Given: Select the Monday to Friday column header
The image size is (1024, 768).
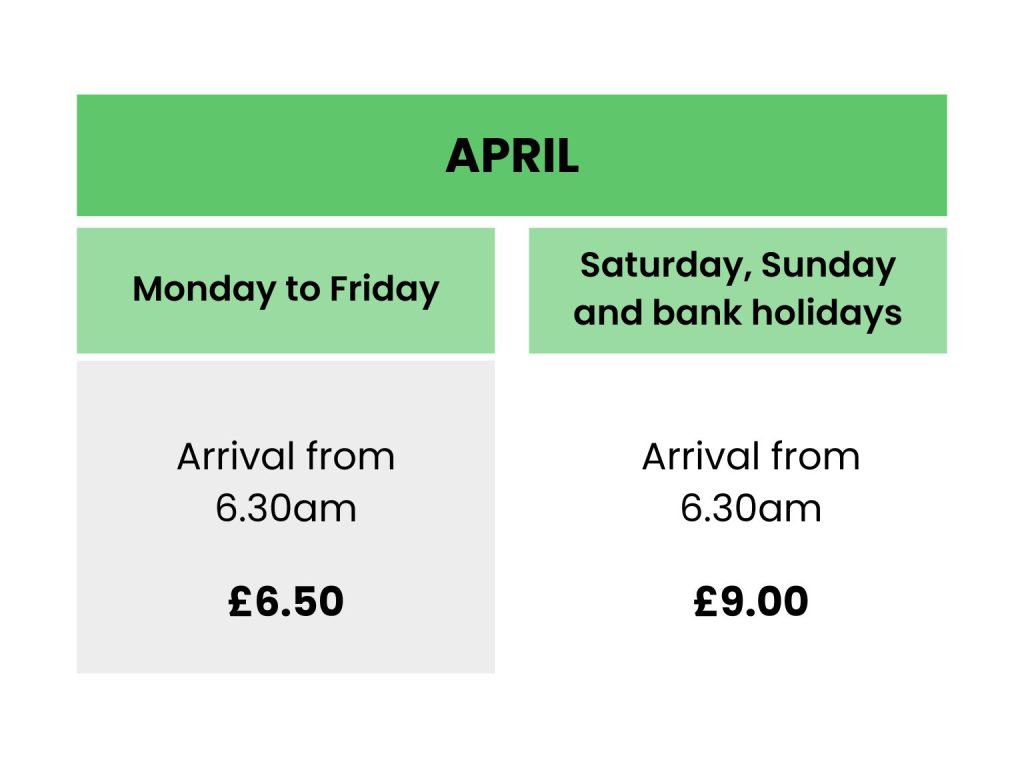Looking at the screenshot, I should click(286, 290).
